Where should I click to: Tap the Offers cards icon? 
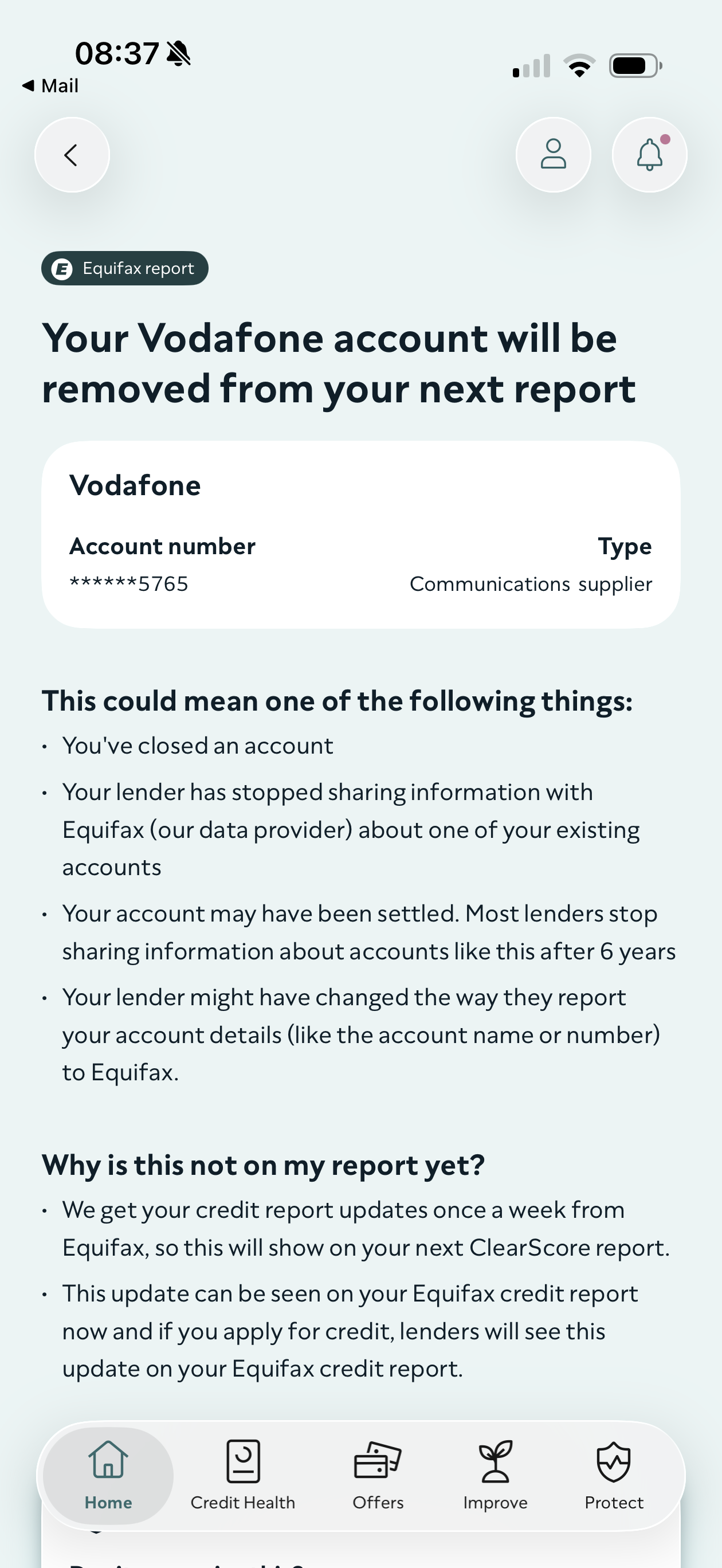click(378, 1460)
